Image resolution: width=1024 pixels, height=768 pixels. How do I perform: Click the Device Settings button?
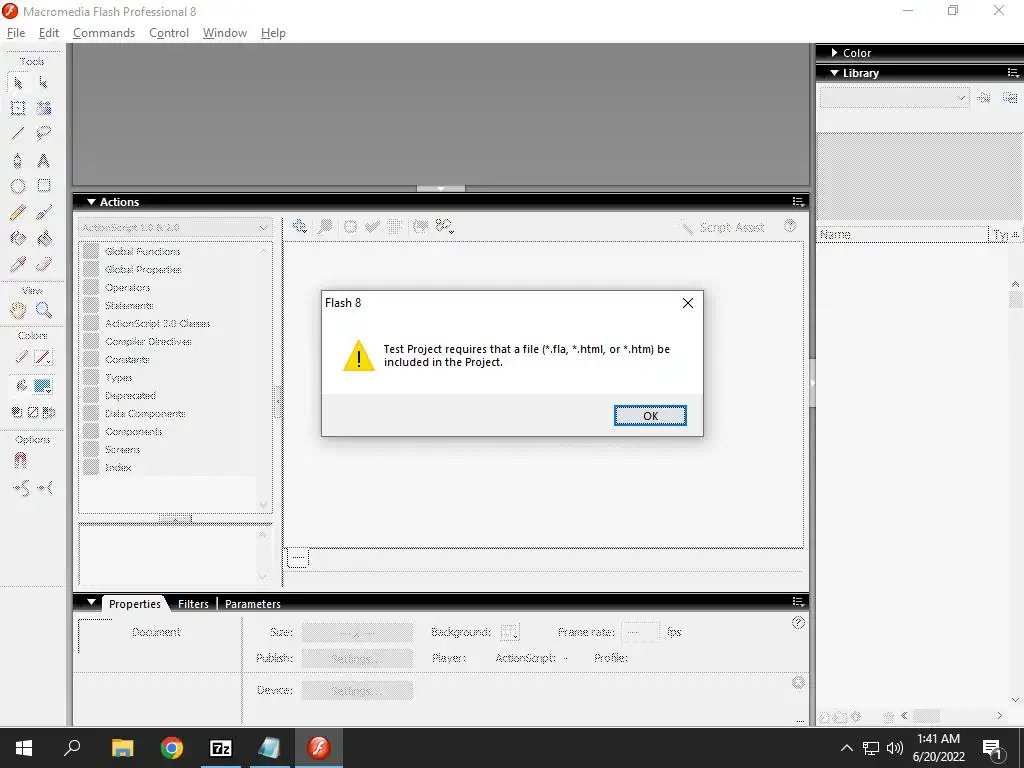(x=357, y=690)
